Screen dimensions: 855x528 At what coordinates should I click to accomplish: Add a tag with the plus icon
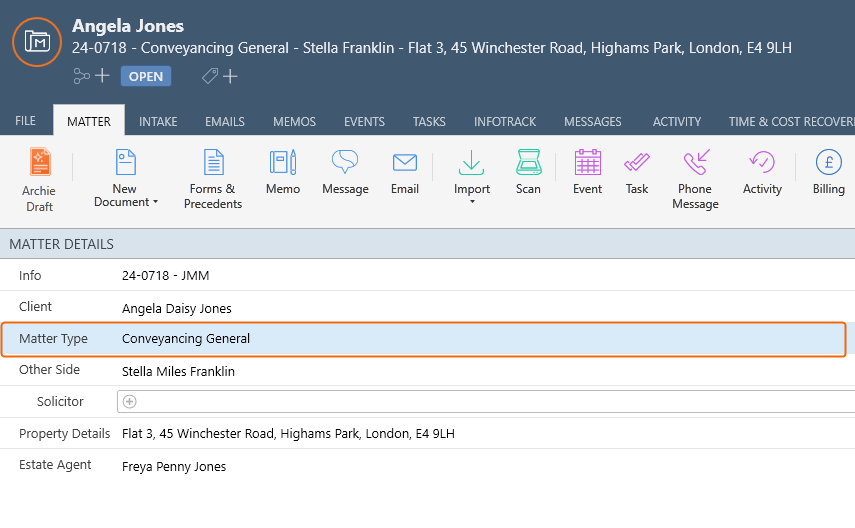230,76
